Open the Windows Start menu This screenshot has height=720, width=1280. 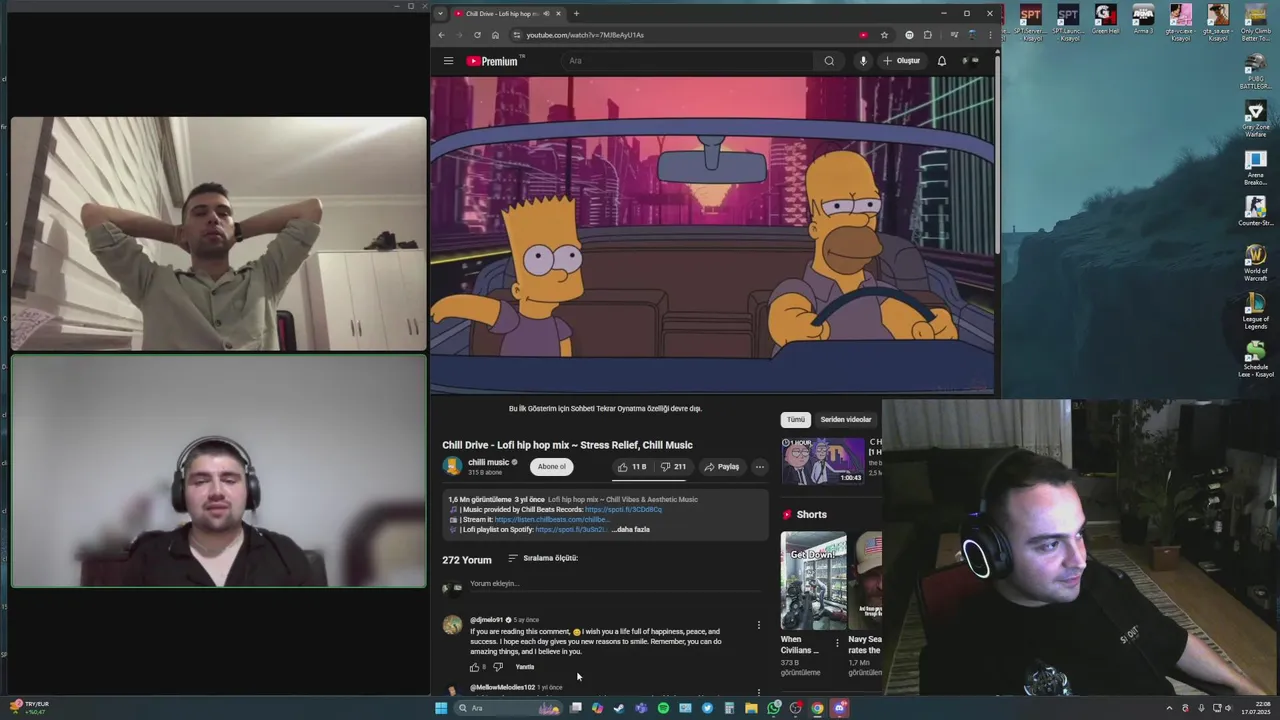441,708
